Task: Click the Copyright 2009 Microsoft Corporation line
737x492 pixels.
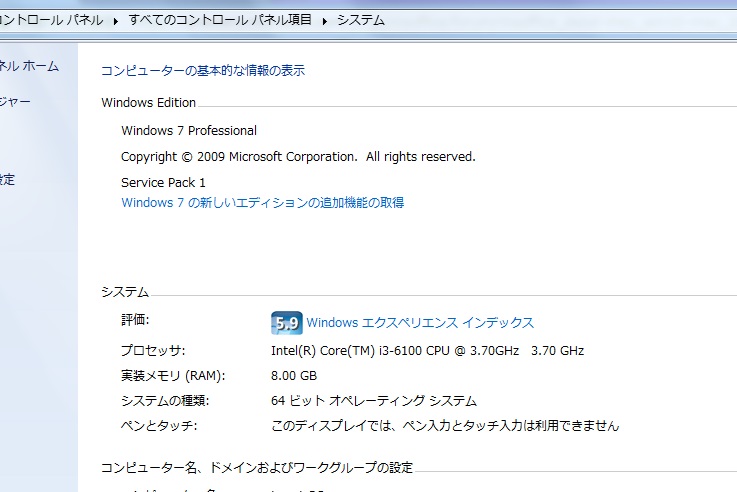Action: point(298,156)
